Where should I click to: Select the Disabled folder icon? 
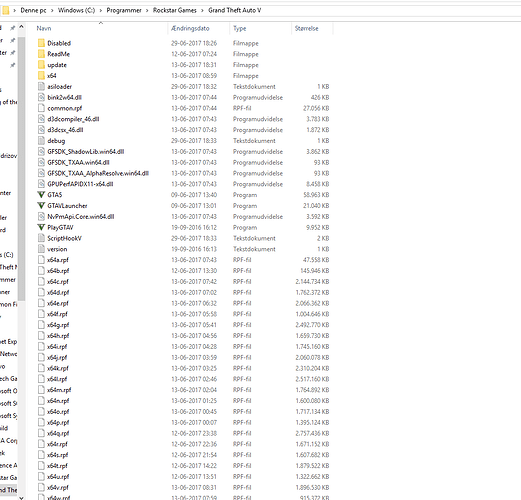(41, 43)
